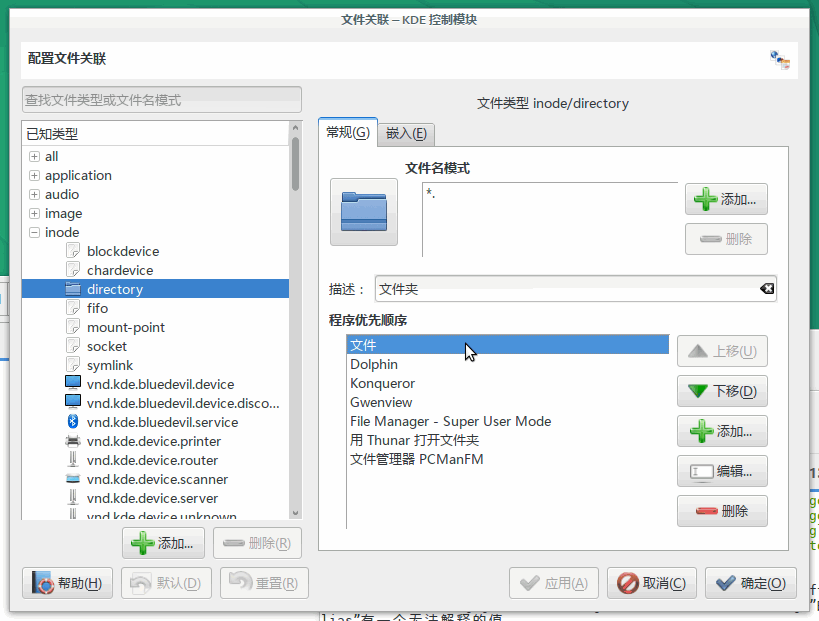
Task: Expand the application category
Action: (x=34, y=175)
